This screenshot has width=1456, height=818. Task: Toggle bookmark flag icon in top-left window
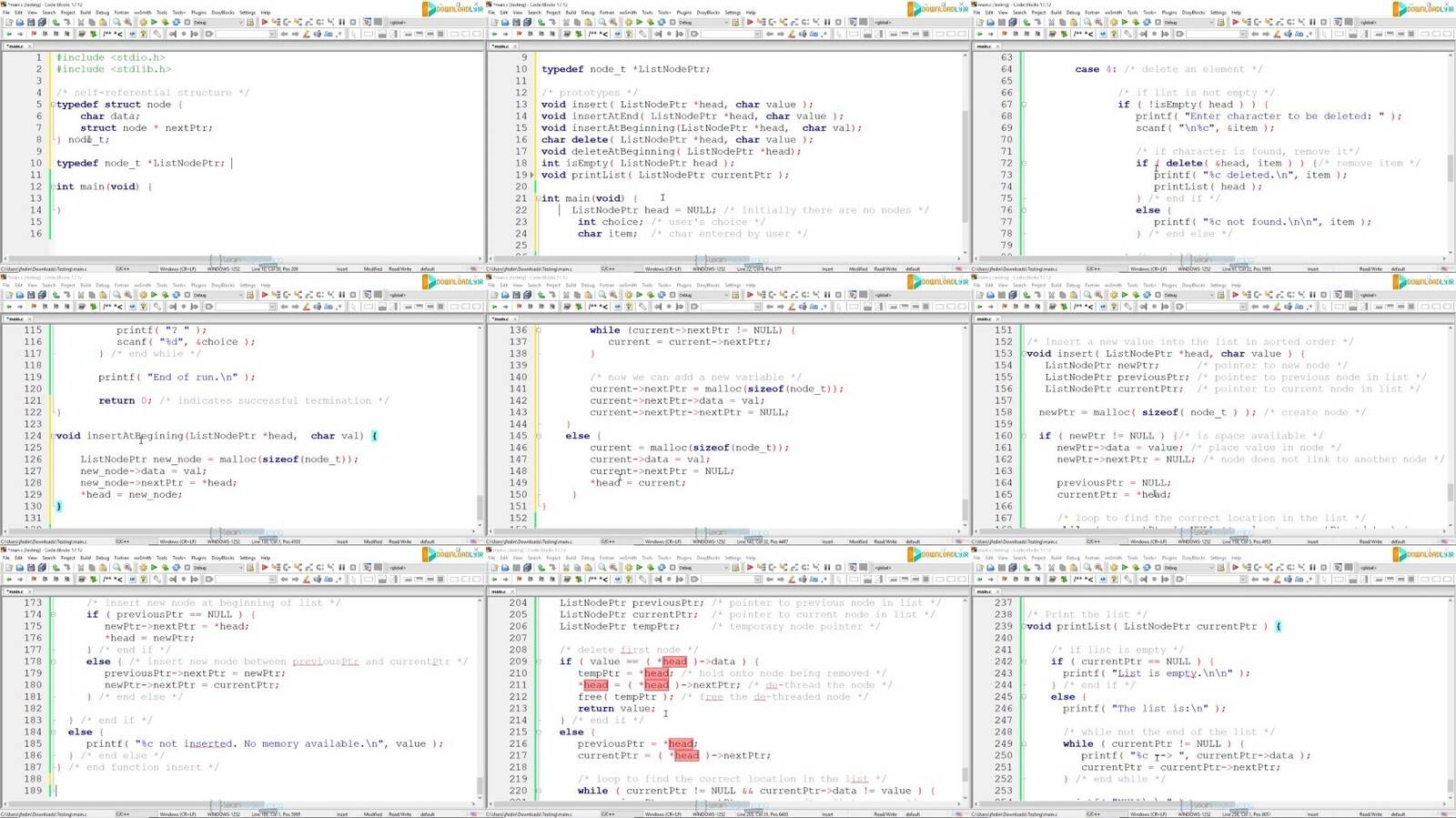(x=34, y=34)
